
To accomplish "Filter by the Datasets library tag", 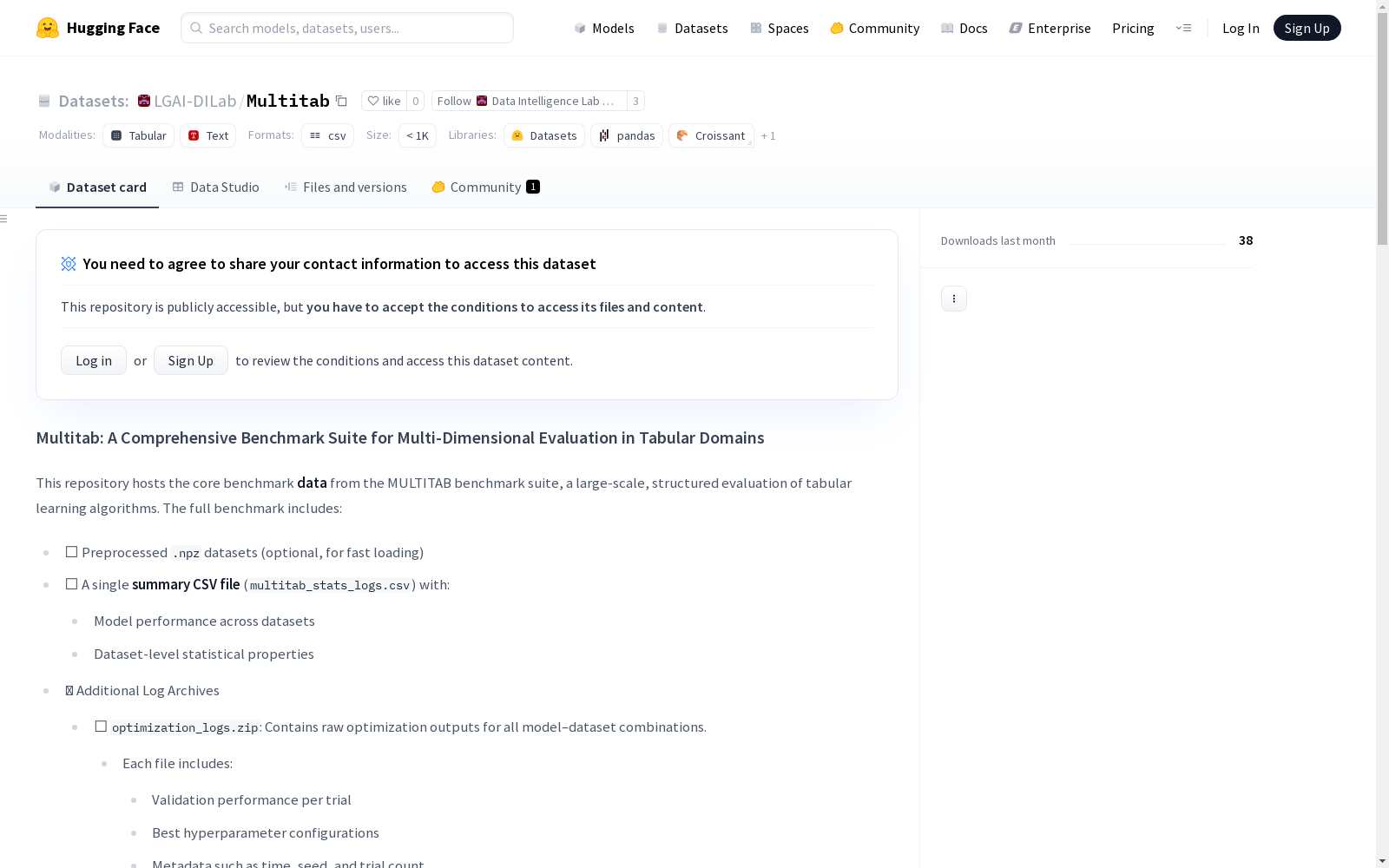I will [x=544, y=135].
